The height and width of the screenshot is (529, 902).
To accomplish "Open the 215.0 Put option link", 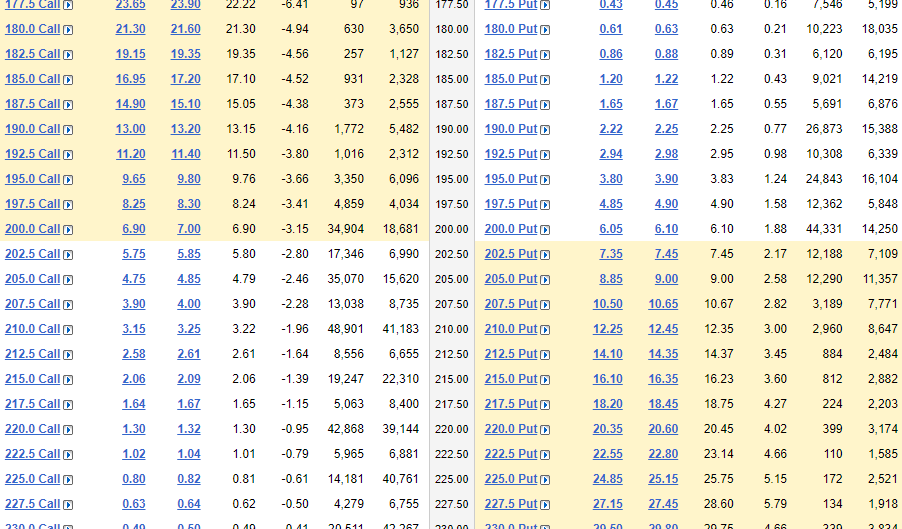I will 511,379.
